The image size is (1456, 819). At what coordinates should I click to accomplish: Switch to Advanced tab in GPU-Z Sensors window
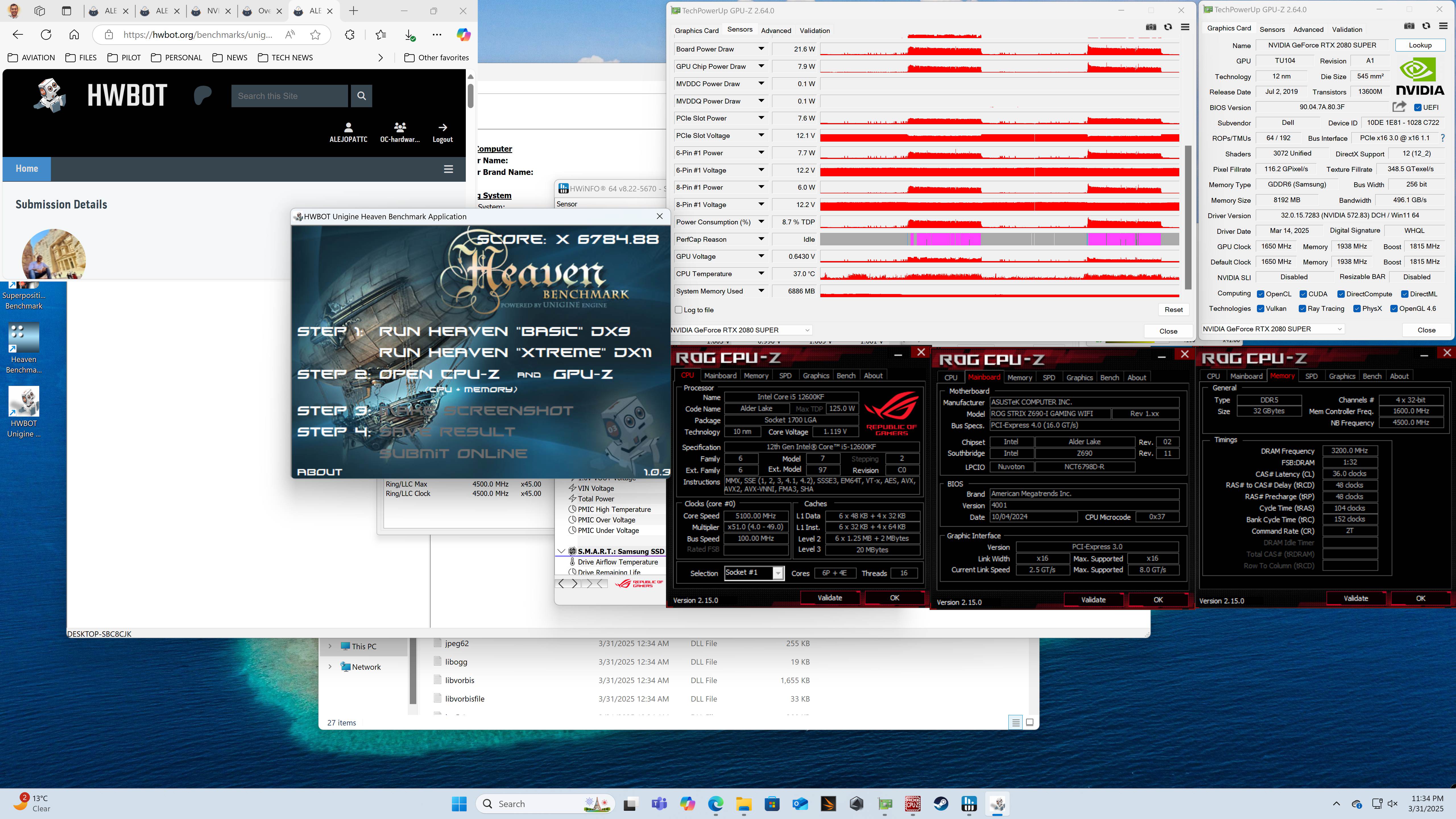775,30
